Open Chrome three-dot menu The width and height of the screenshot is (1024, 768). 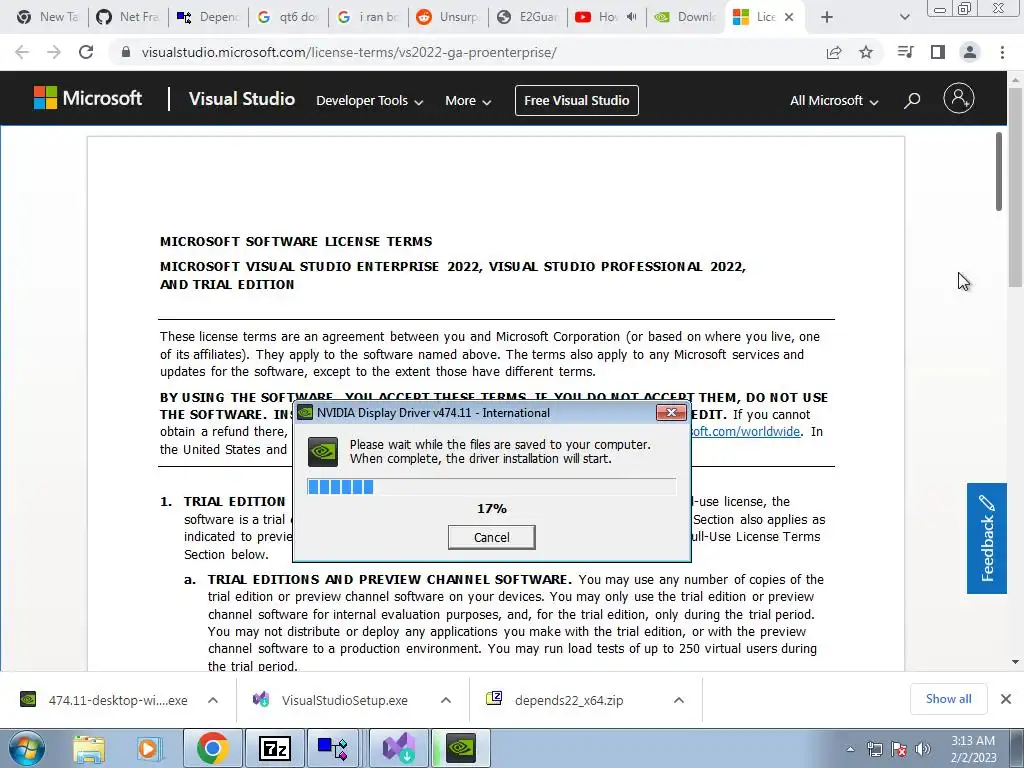pos(1002,52)
